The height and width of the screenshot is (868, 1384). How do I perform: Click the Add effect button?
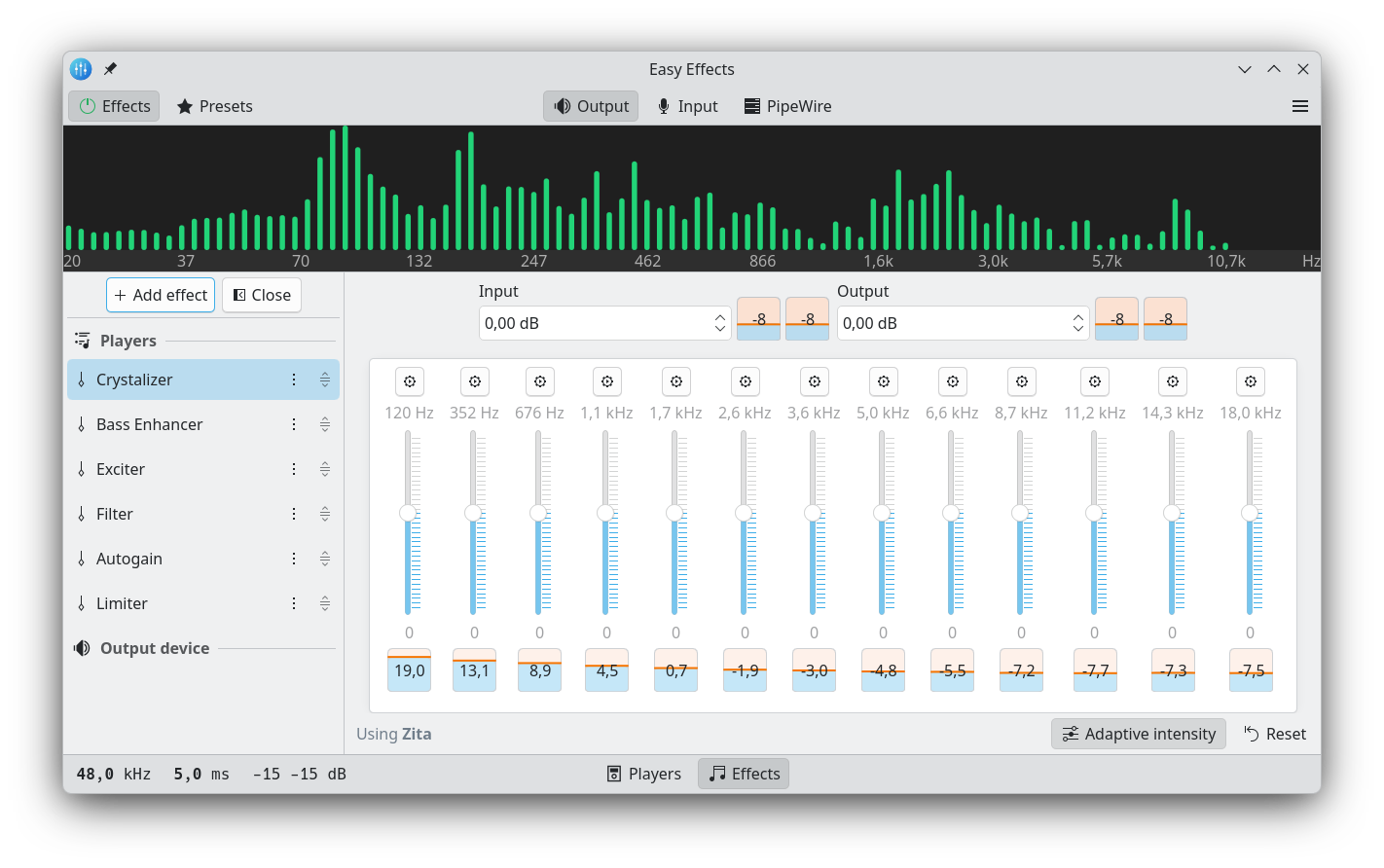pos(161,295)
